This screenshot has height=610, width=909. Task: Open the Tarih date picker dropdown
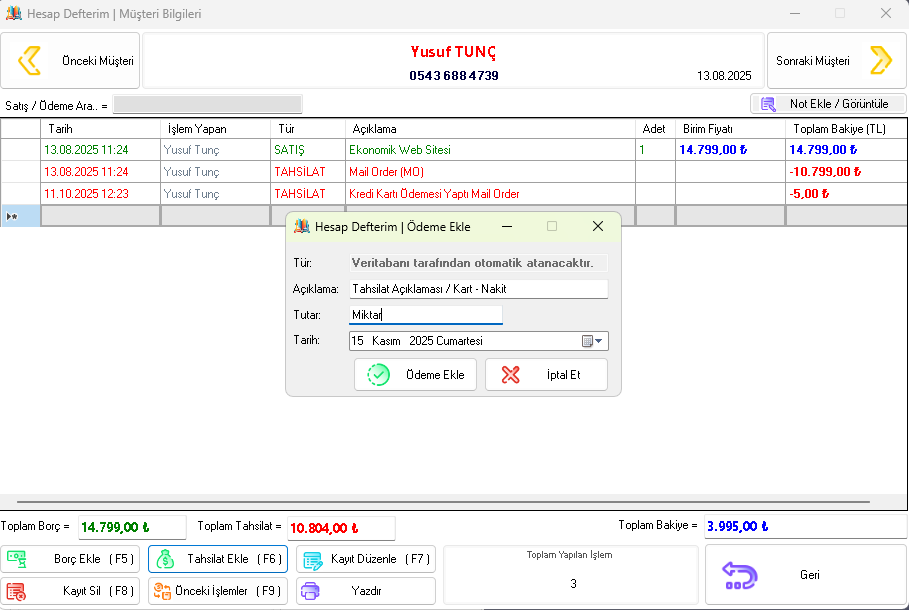(x=599, y=341)
